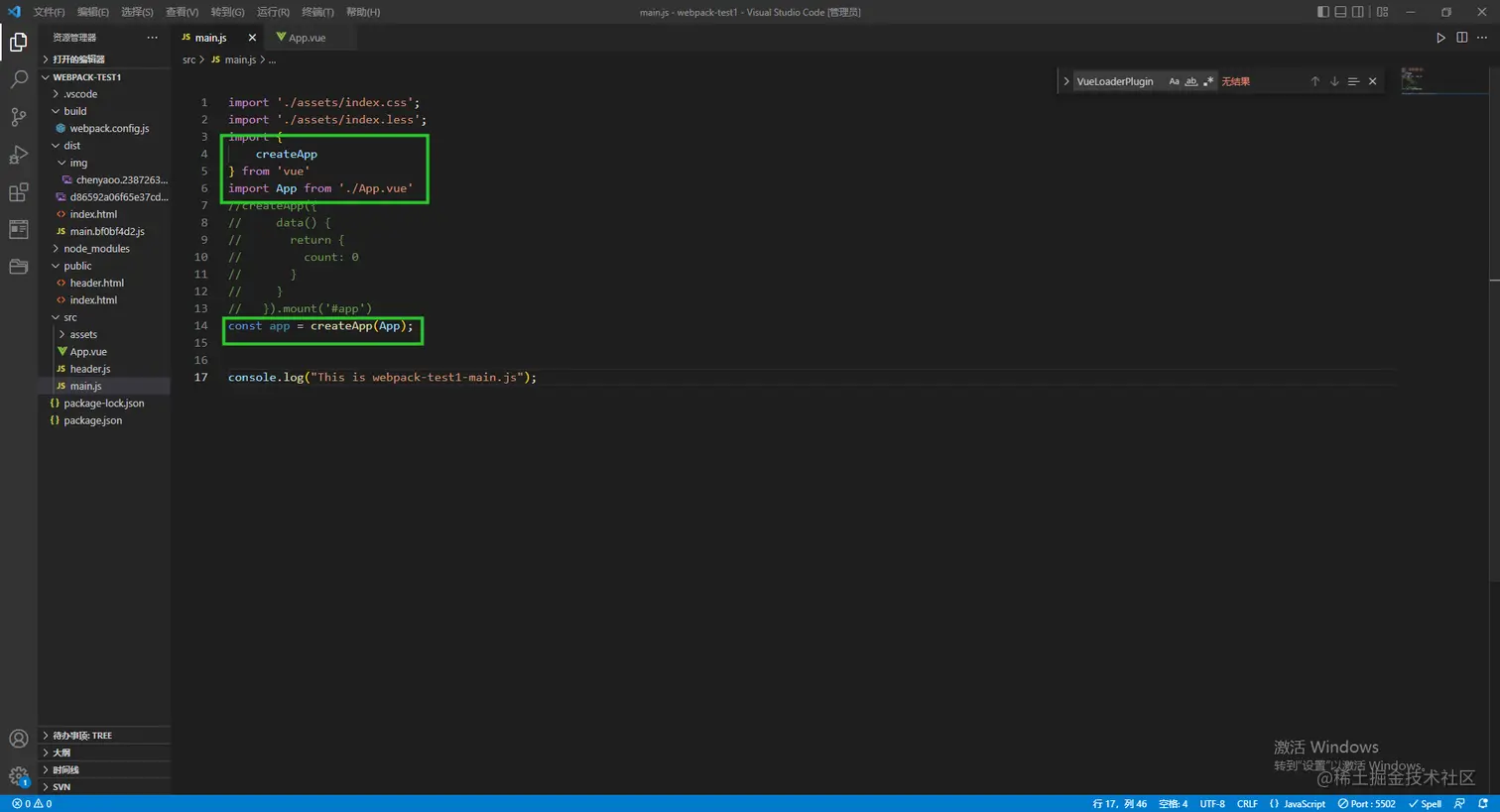1500x812 pixels.
Task: Click Port : 5502 live server button
Action: click(1367, 804)
